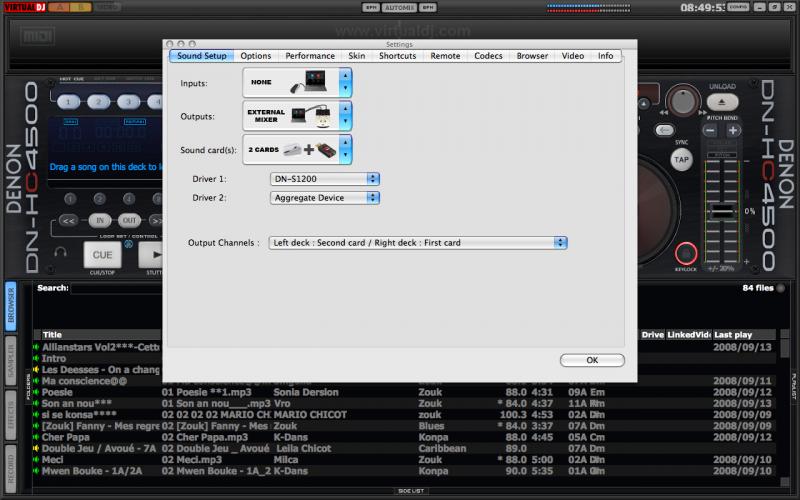Click the OK button in Settings
The height and width of the screenshot is (500, 800).
point(591,360)
